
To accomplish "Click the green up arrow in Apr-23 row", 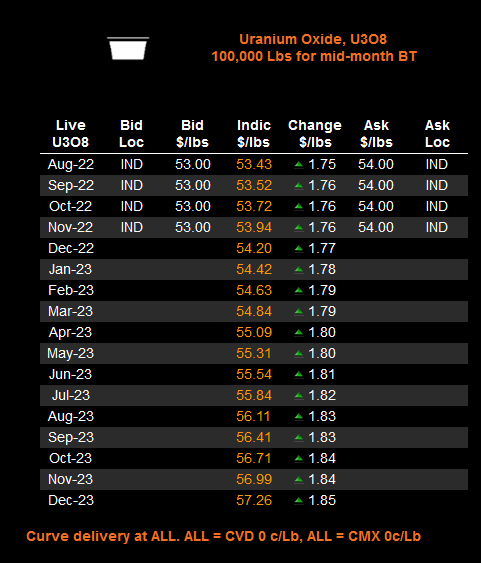I will (x=299, y=333).
